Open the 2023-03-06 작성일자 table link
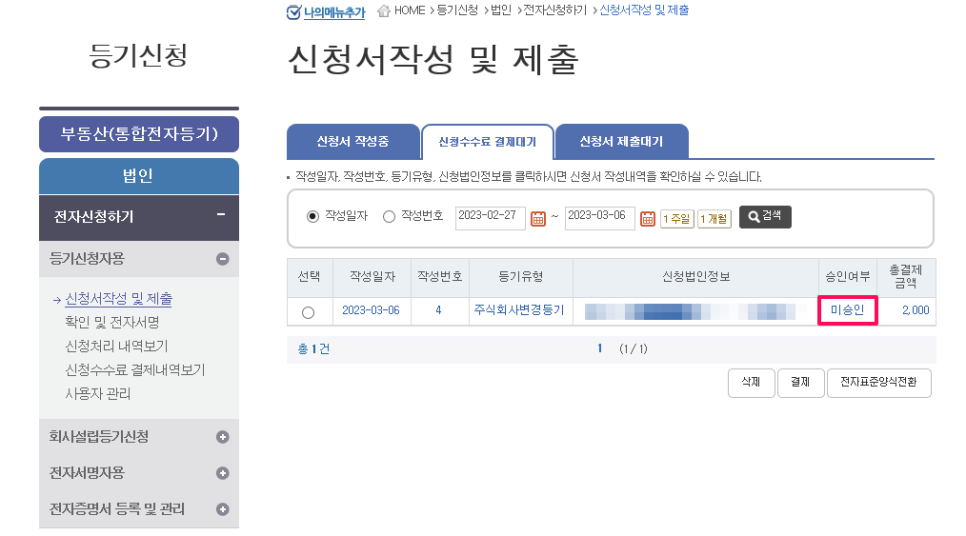966x536 pixels. click(371, 311)
